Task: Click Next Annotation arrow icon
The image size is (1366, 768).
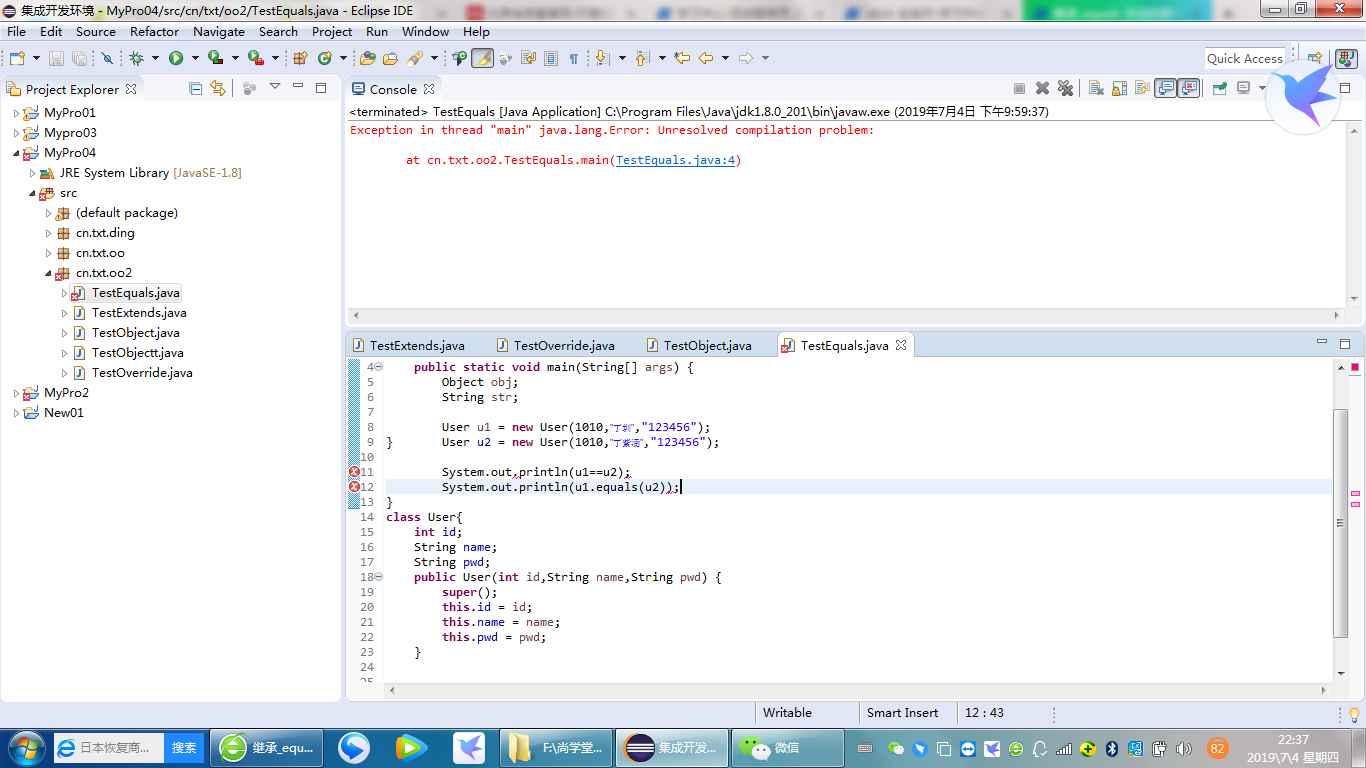Action: [601, 58]
